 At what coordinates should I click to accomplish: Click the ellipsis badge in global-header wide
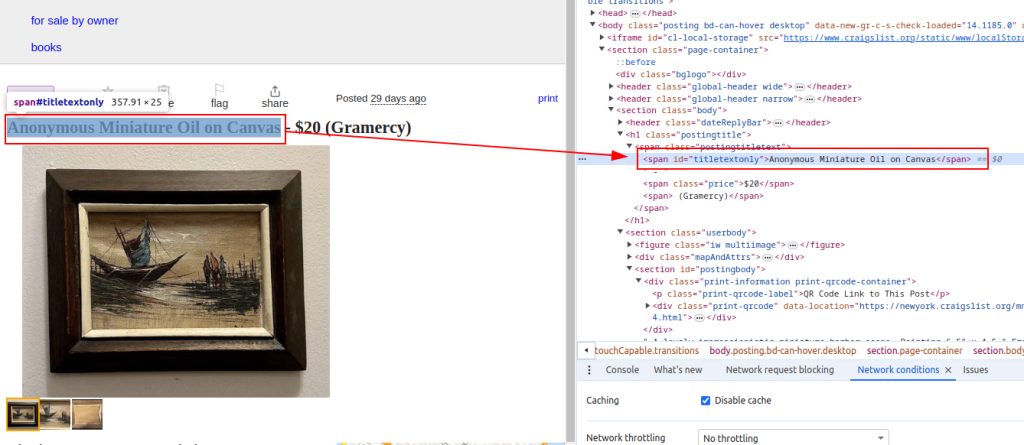tap(799, 87)
